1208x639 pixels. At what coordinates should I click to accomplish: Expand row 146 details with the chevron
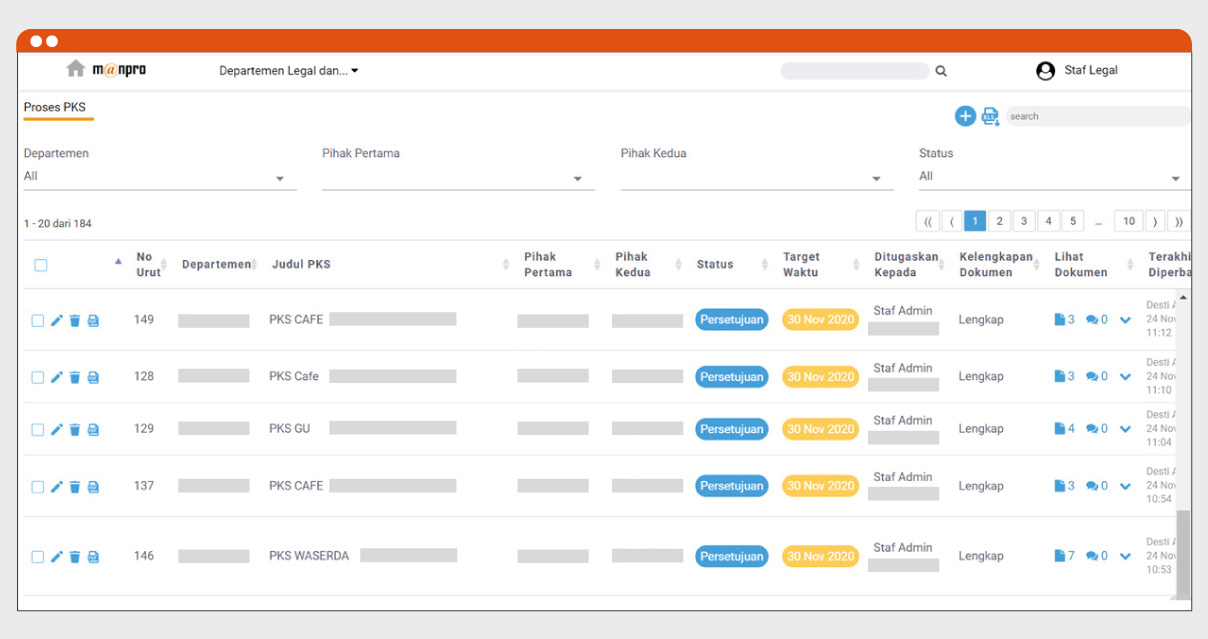(x=1125, y=556)
